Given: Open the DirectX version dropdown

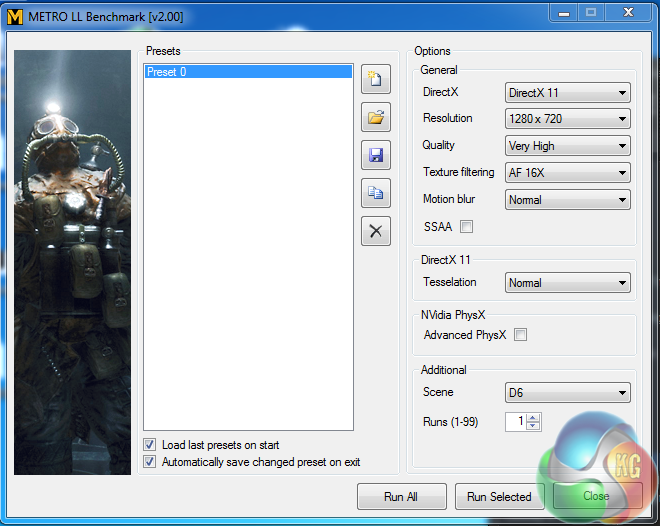Looking at the screenshot, I should click(567, 93).
